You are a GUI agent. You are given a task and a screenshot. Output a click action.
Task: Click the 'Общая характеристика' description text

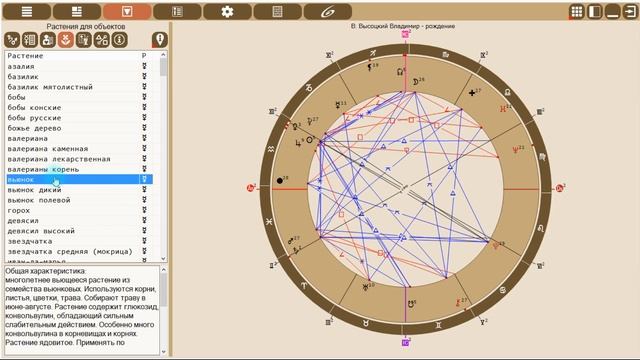tap(46, 271)
